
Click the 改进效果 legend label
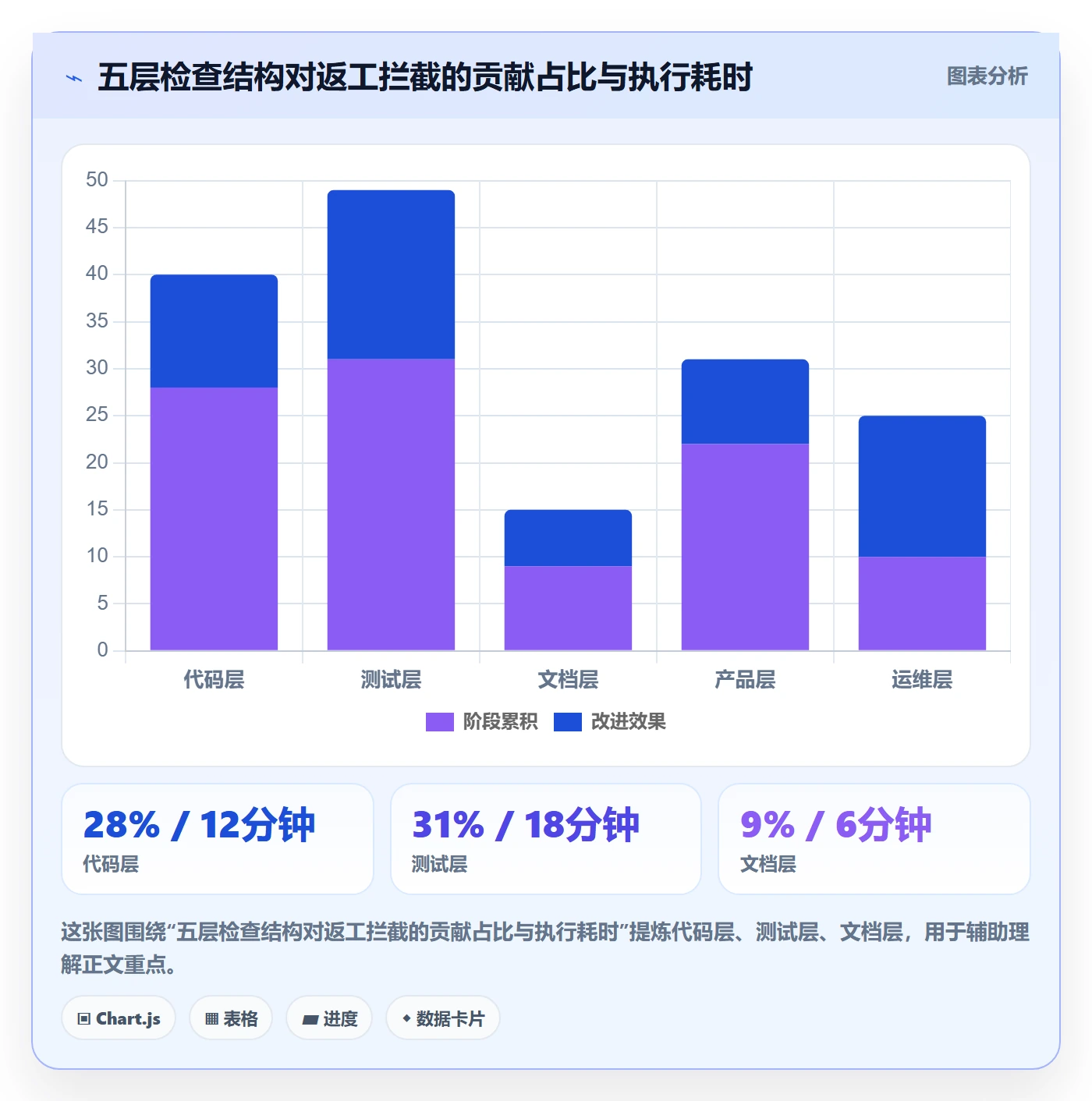tap(628, 722)
